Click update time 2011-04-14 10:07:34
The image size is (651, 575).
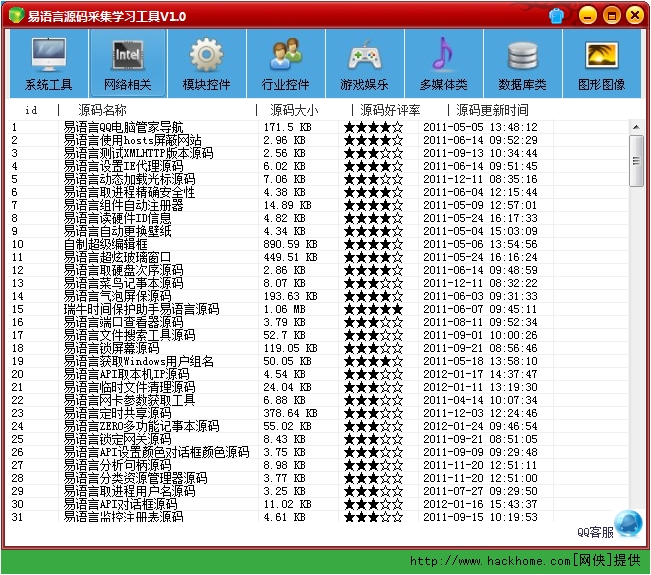480,400
